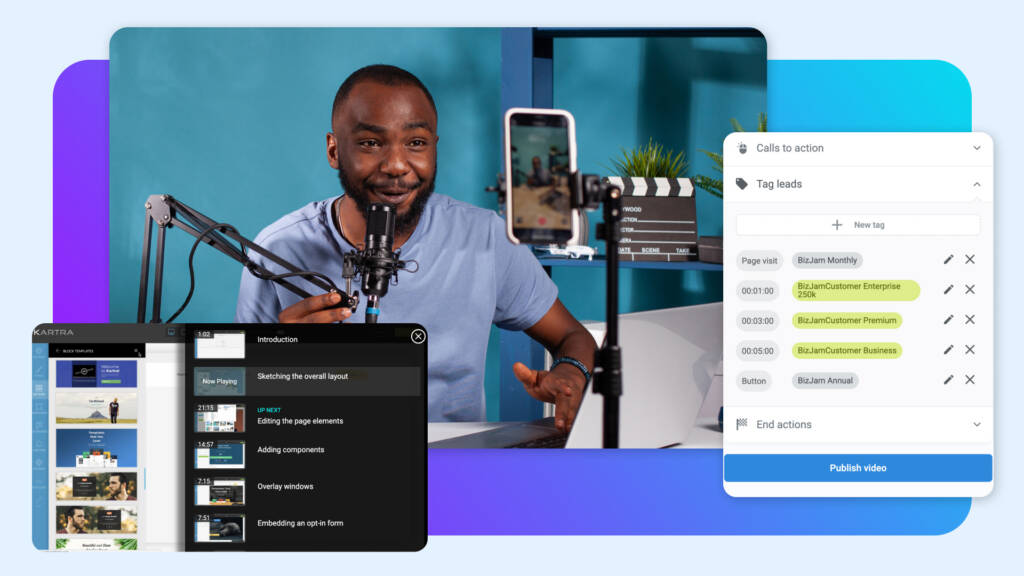The width and height of the screenshot is (1024, 576).
Task: Close the video playlist overlay
Action: click(x=418, y=336)
